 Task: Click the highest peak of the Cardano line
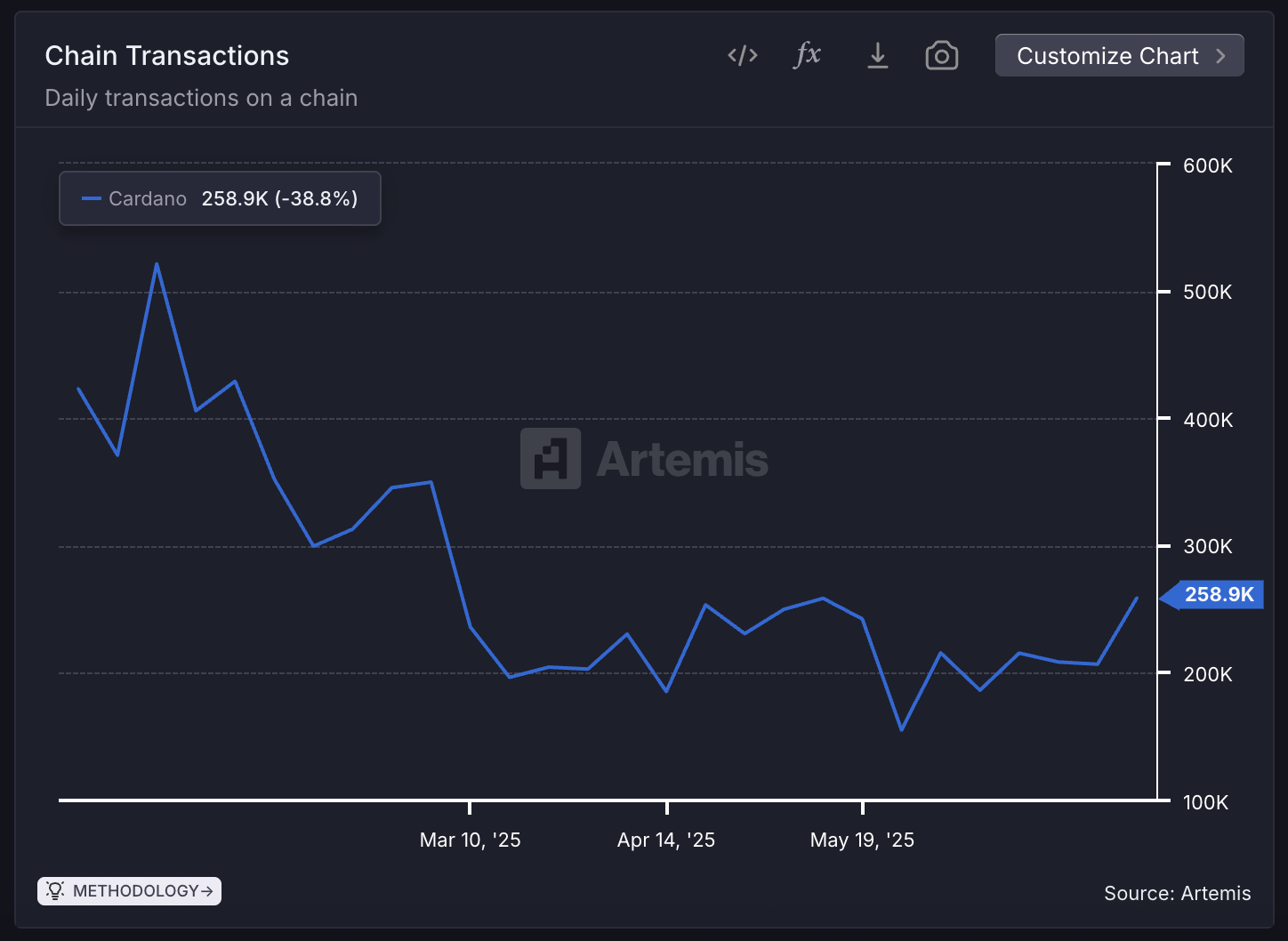(157, 264)
